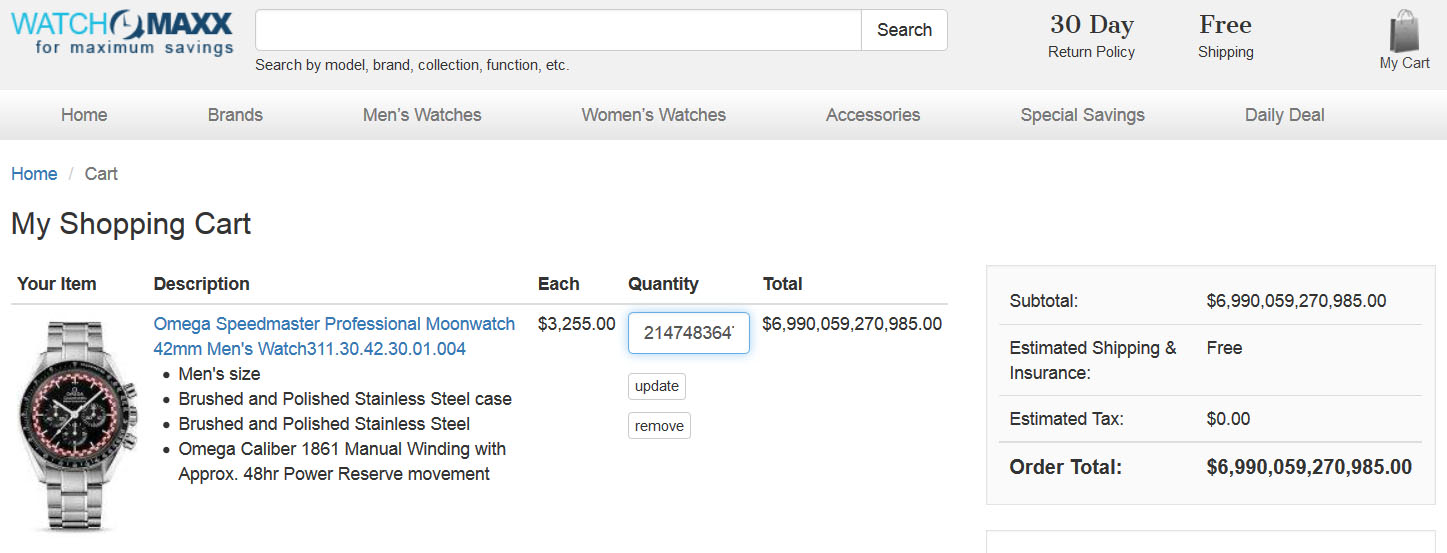Open the Women's Watches section

click(654, 115)
